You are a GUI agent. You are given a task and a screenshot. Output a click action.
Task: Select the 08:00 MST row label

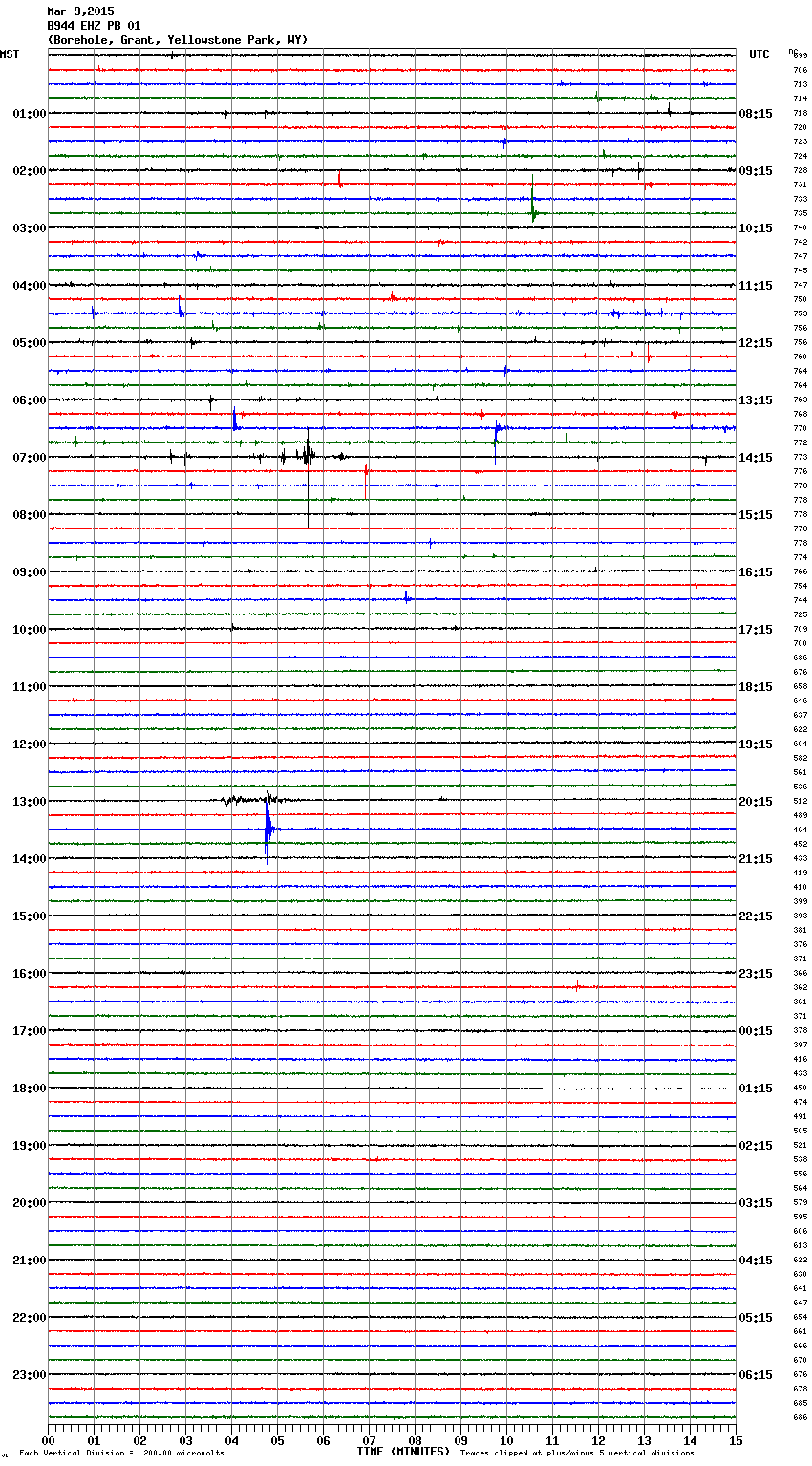[30, 515]
